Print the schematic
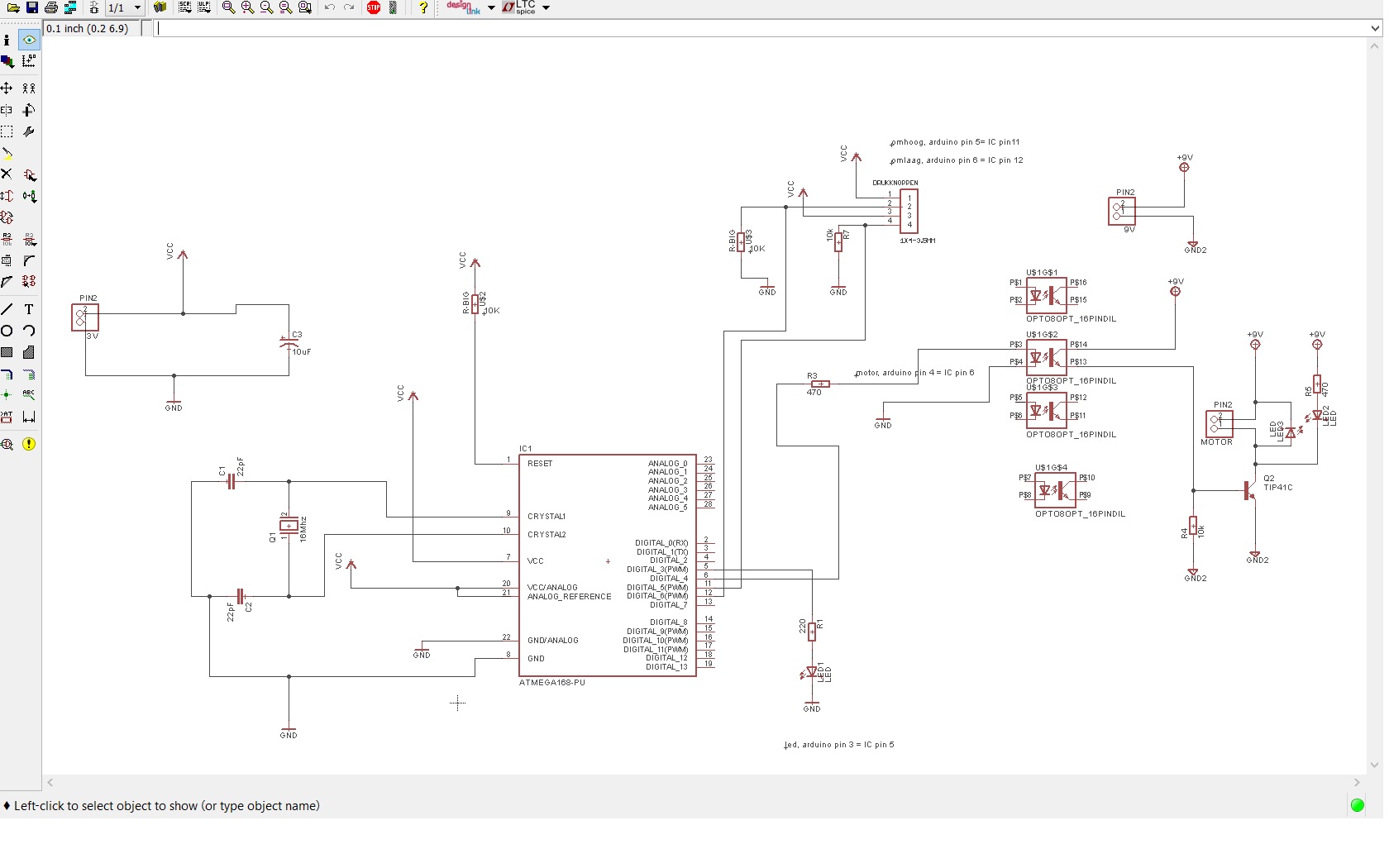Viewport: 1389px width, 868px height. [x=51, y=7]
